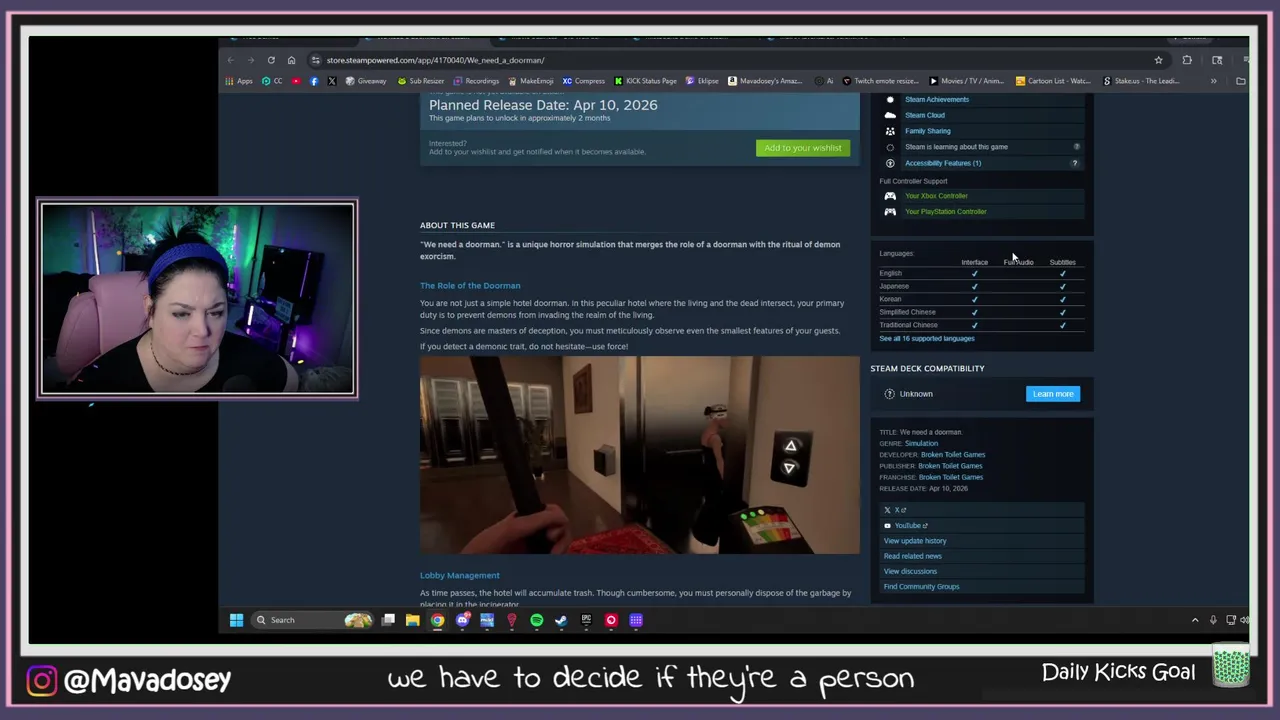Open the Recordings bookmark
Viewport: 1280px width, 720px height.
[476, 81]
